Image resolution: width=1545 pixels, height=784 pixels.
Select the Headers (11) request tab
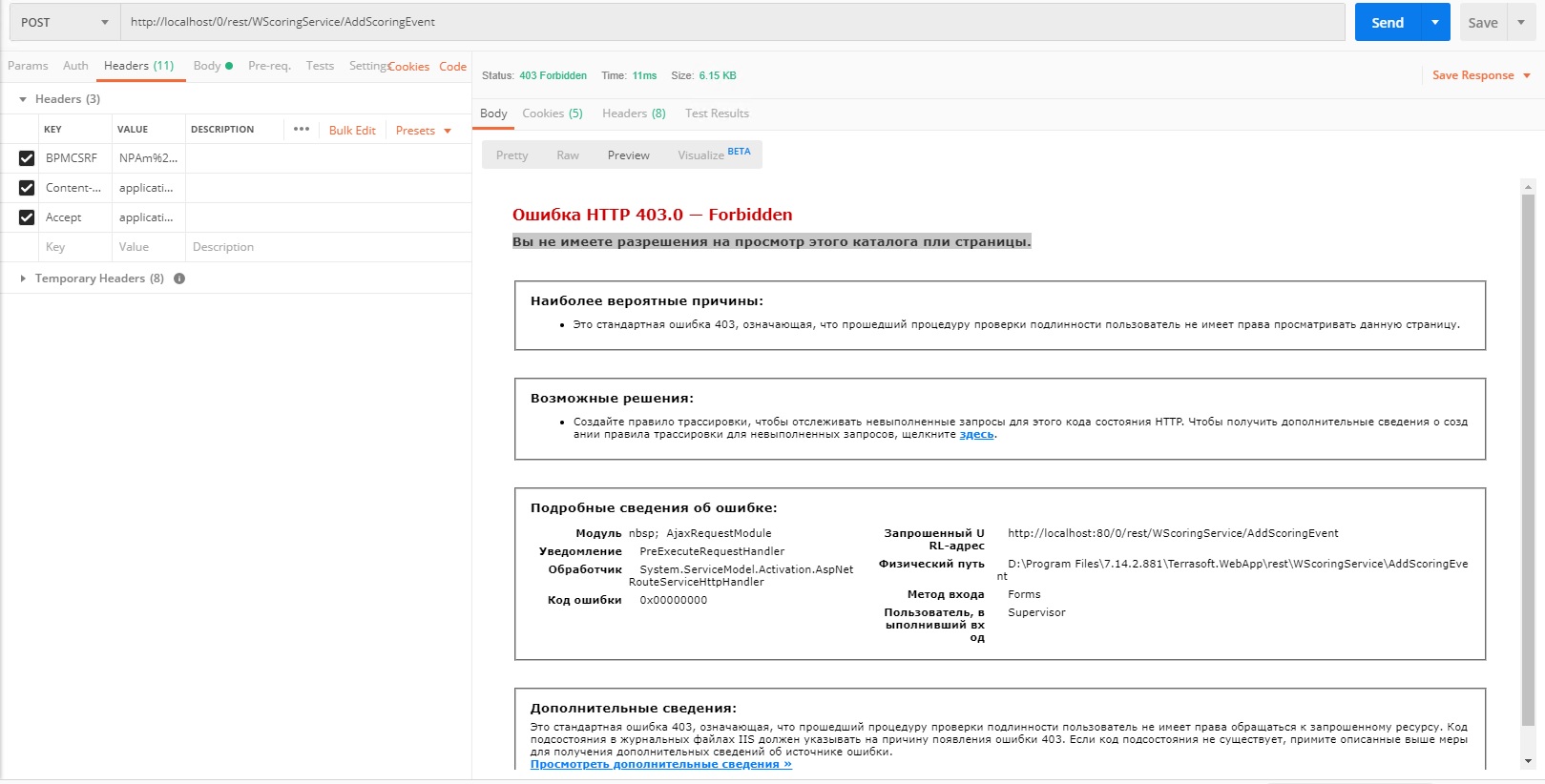click(139, 66)
